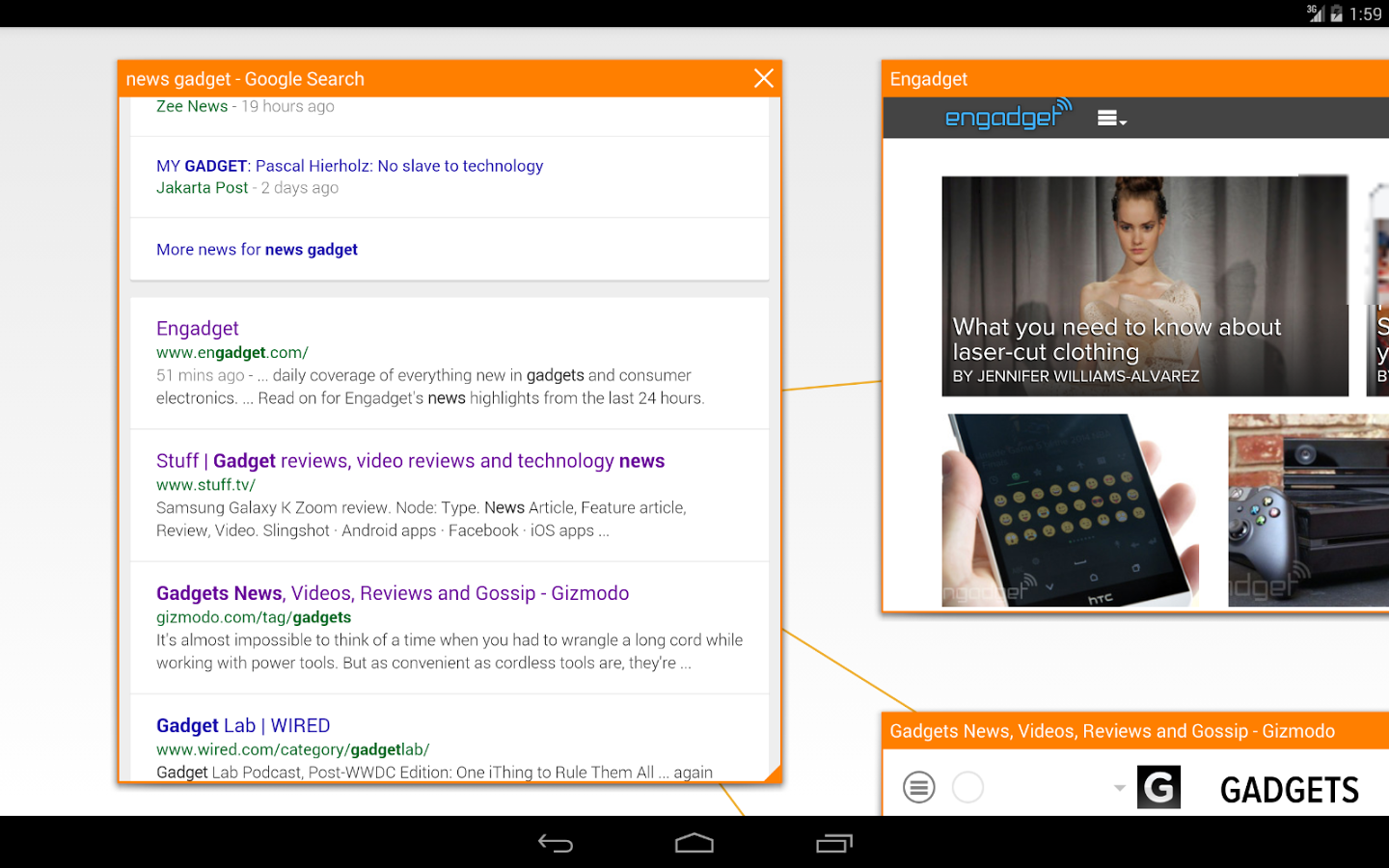Open the Stuff Gadget reviews result link

410,461
